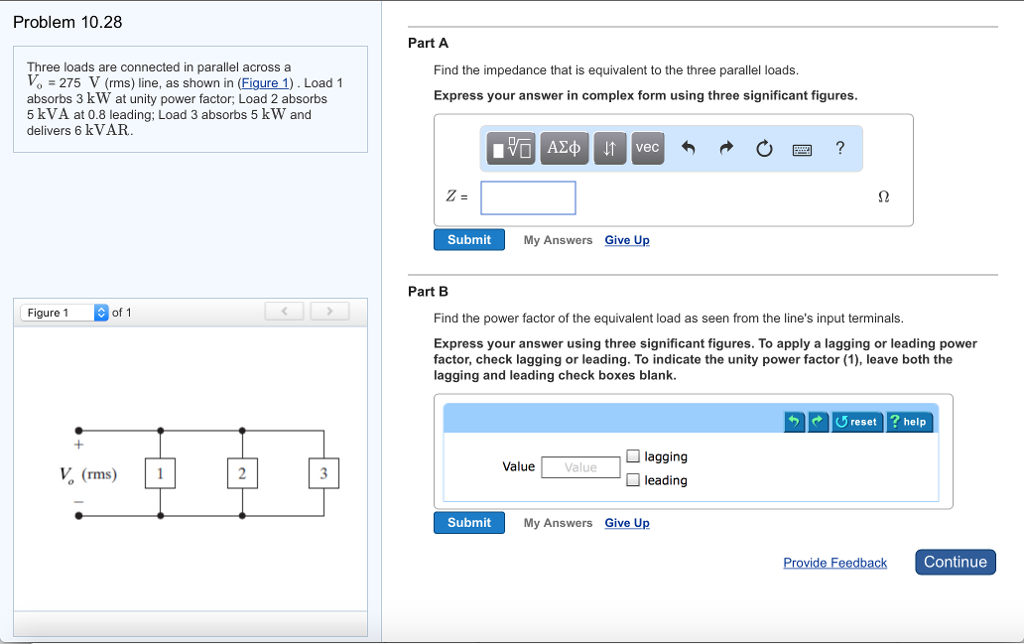Click the next figure arrow
Image resolution: width=1024 pixels, height=644 pixels.
[329, 311]
